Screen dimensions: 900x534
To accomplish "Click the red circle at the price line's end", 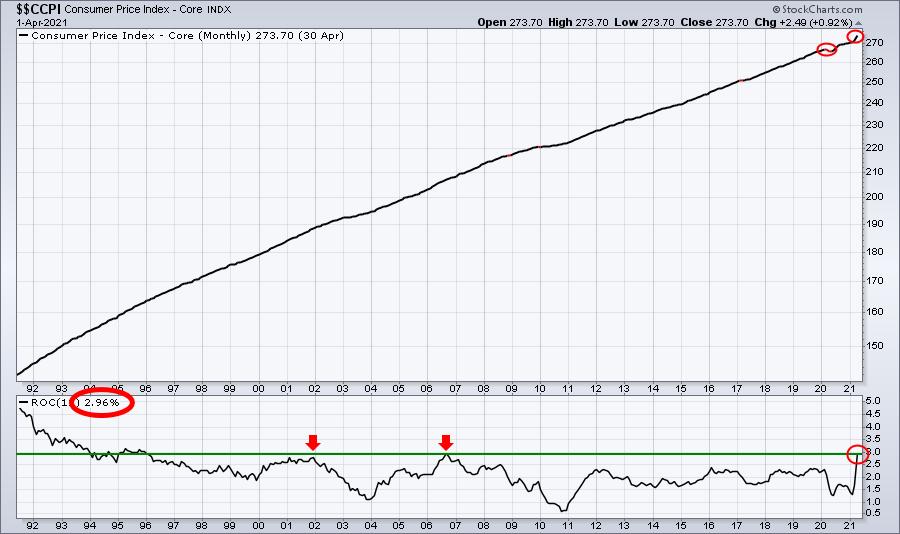I will coord(855,37).
